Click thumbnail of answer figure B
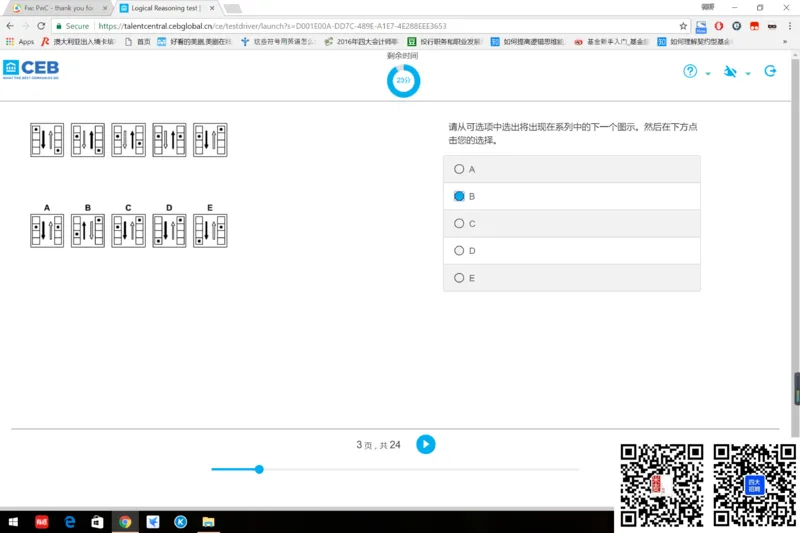Viewport: 800px width, 533px height. point(88,231)
